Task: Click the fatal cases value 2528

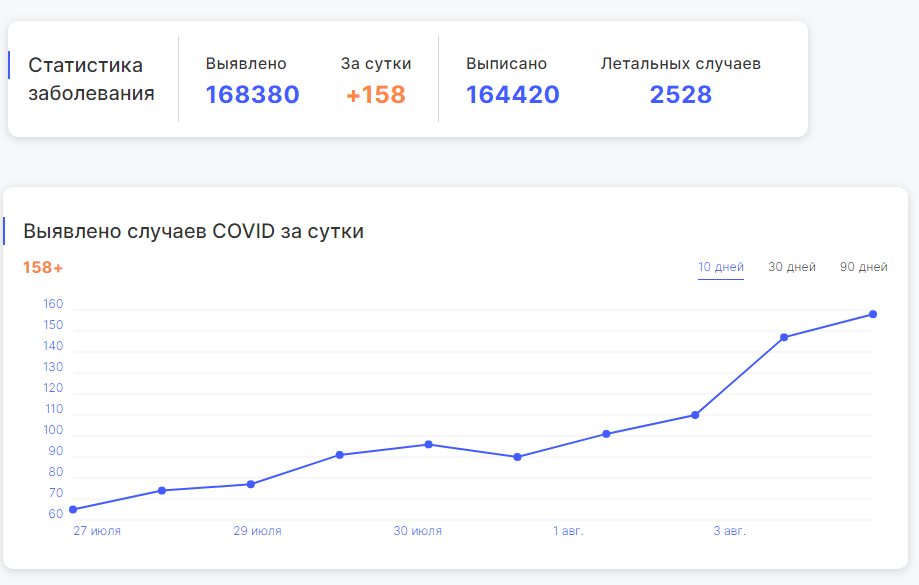Action: click(x=680, y=94)
